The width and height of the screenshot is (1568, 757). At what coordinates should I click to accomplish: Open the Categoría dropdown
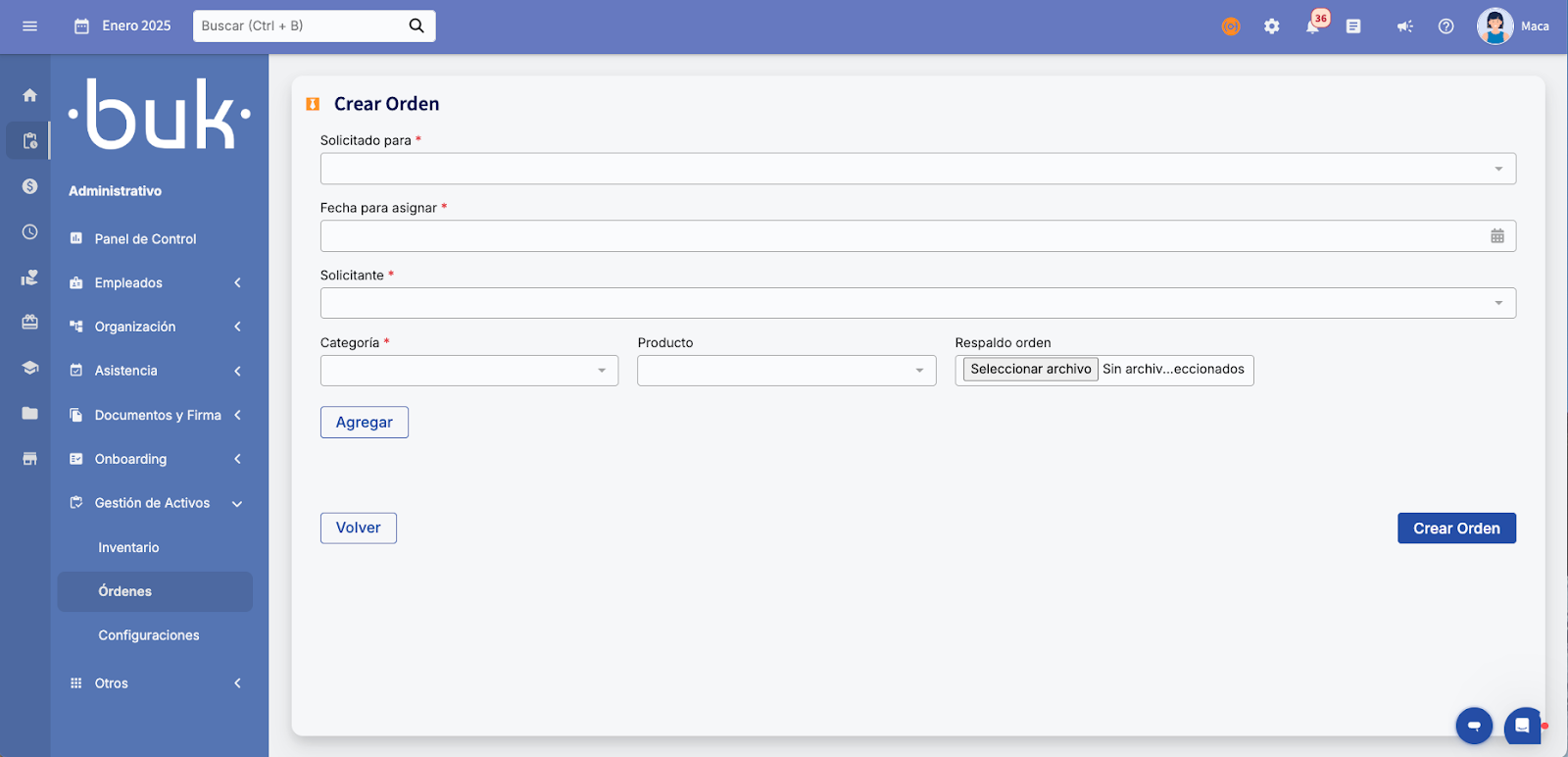468,371
